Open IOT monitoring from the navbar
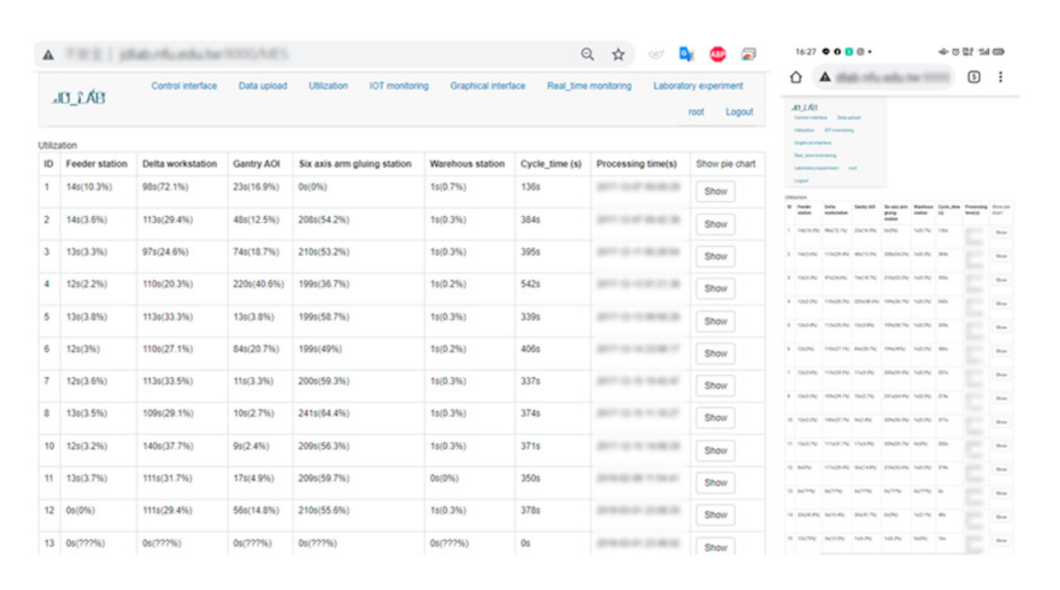 398,86
